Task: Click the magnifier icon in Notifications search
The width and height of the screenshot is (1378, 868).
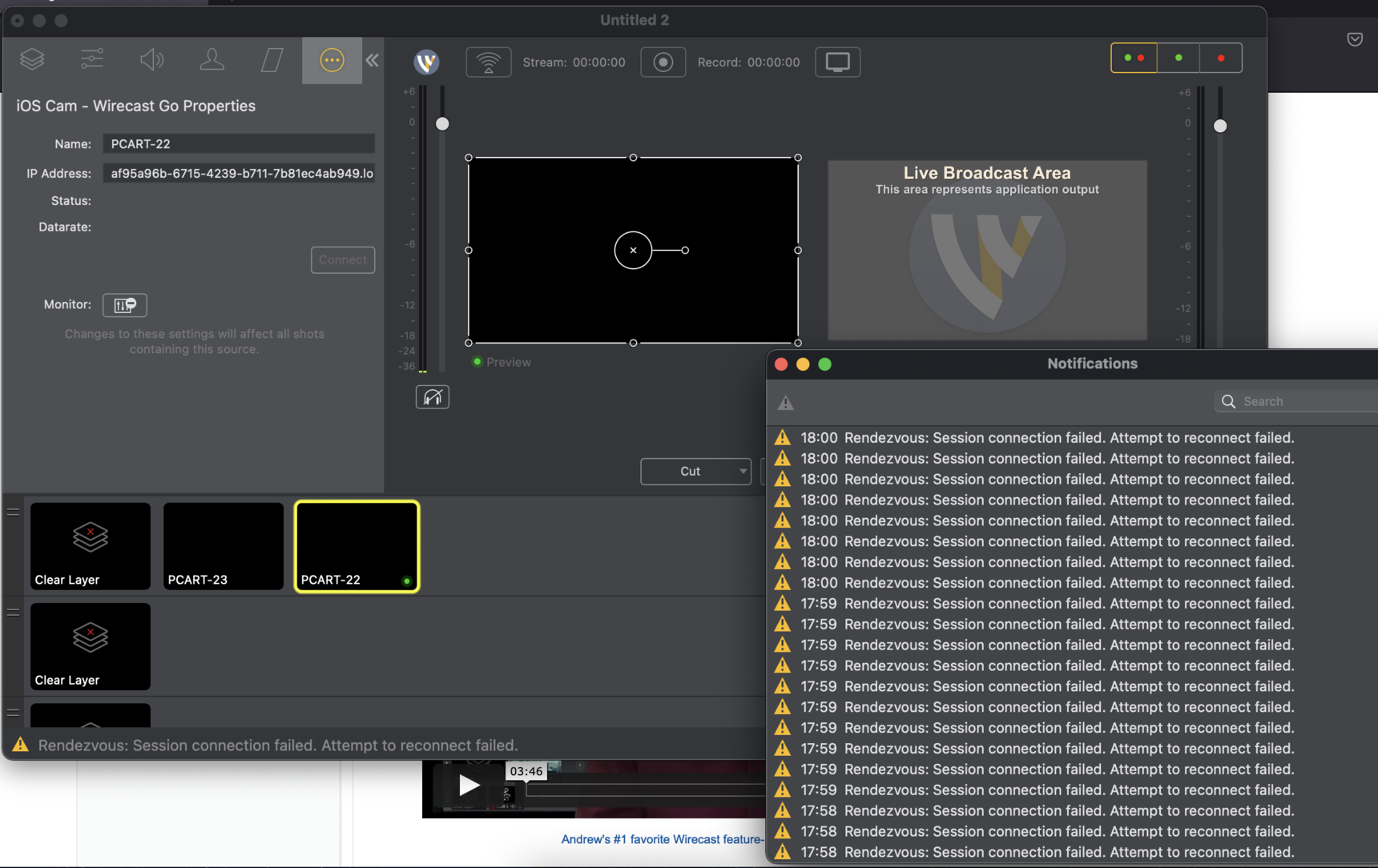Action: (1228, 401)
